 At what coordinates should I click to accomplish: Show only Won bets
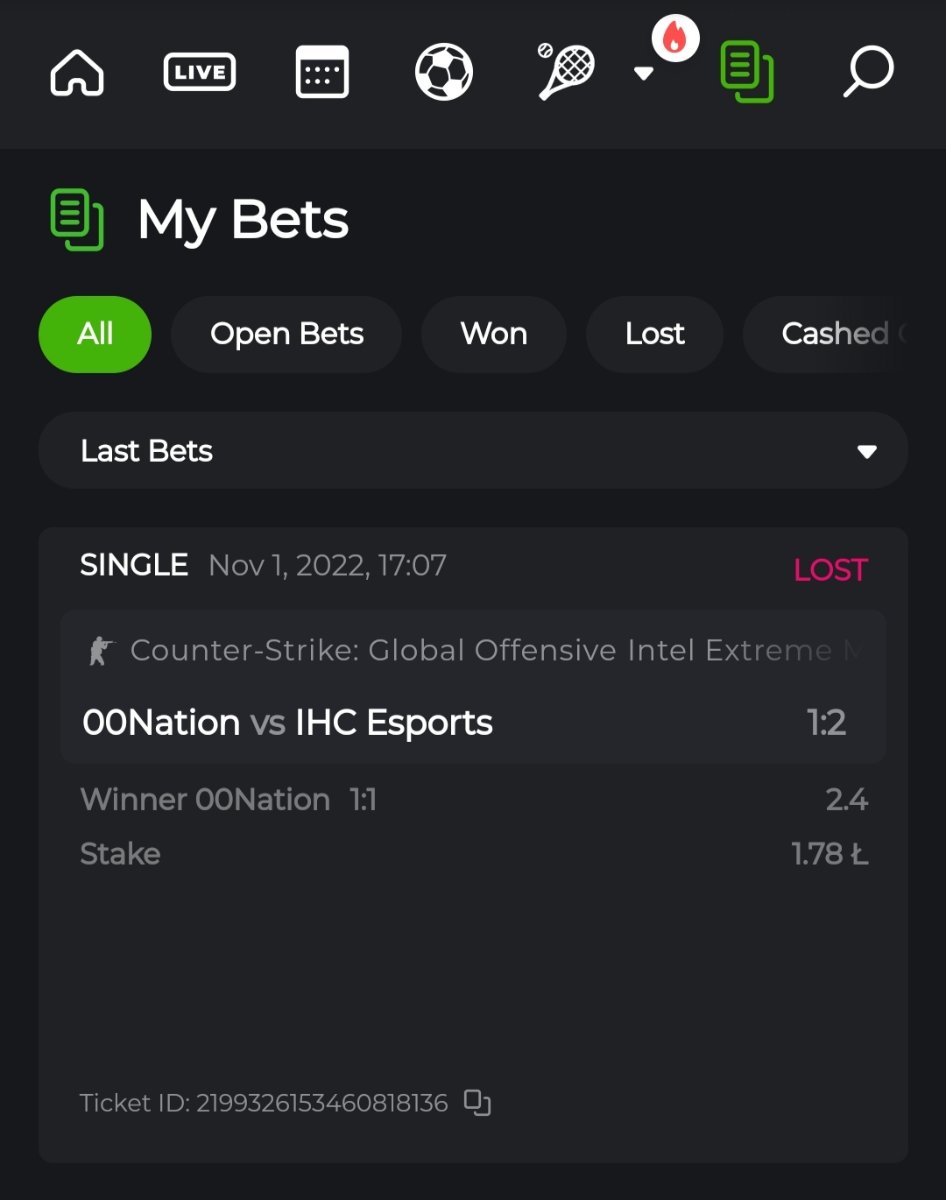click(493, 334)
